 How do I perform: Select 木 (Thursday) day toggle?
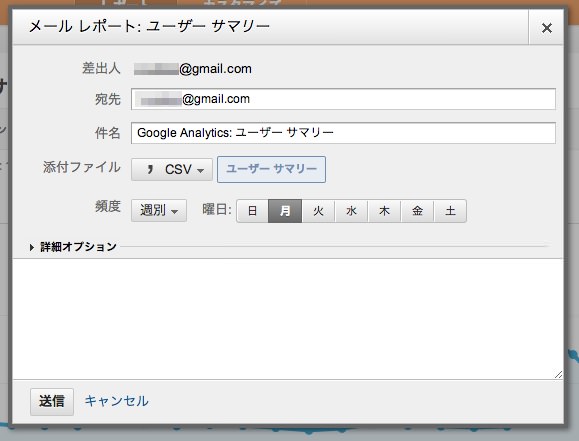[384, 211]
